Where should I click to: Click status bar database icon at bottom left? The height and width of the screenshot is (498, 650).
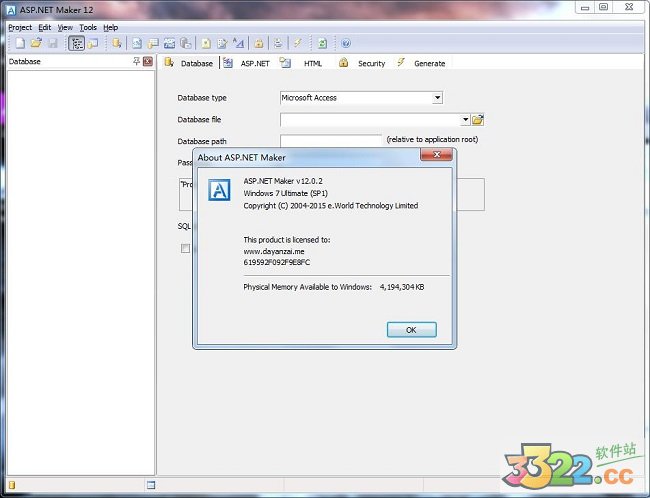click(x=12, y=485)
